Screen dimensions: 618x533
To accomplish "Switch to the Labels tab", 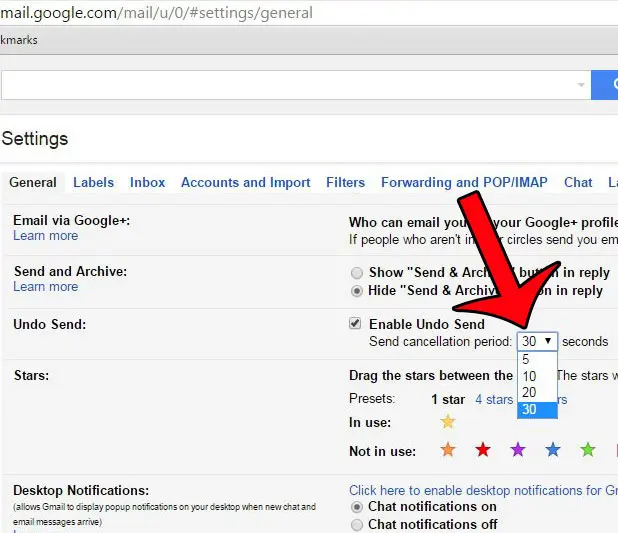I will click(93, 183).
